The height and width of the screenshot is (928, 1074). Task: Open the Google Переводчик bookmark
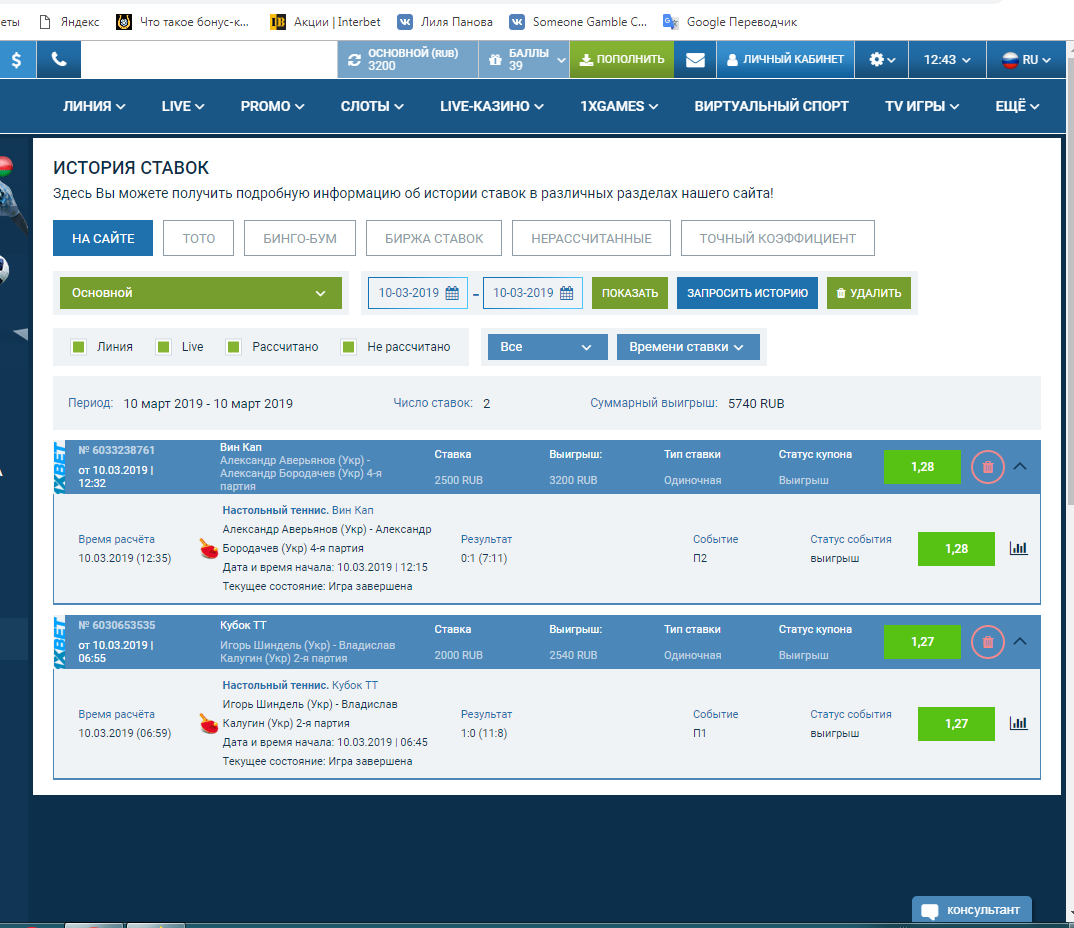[x=730, y=22]
